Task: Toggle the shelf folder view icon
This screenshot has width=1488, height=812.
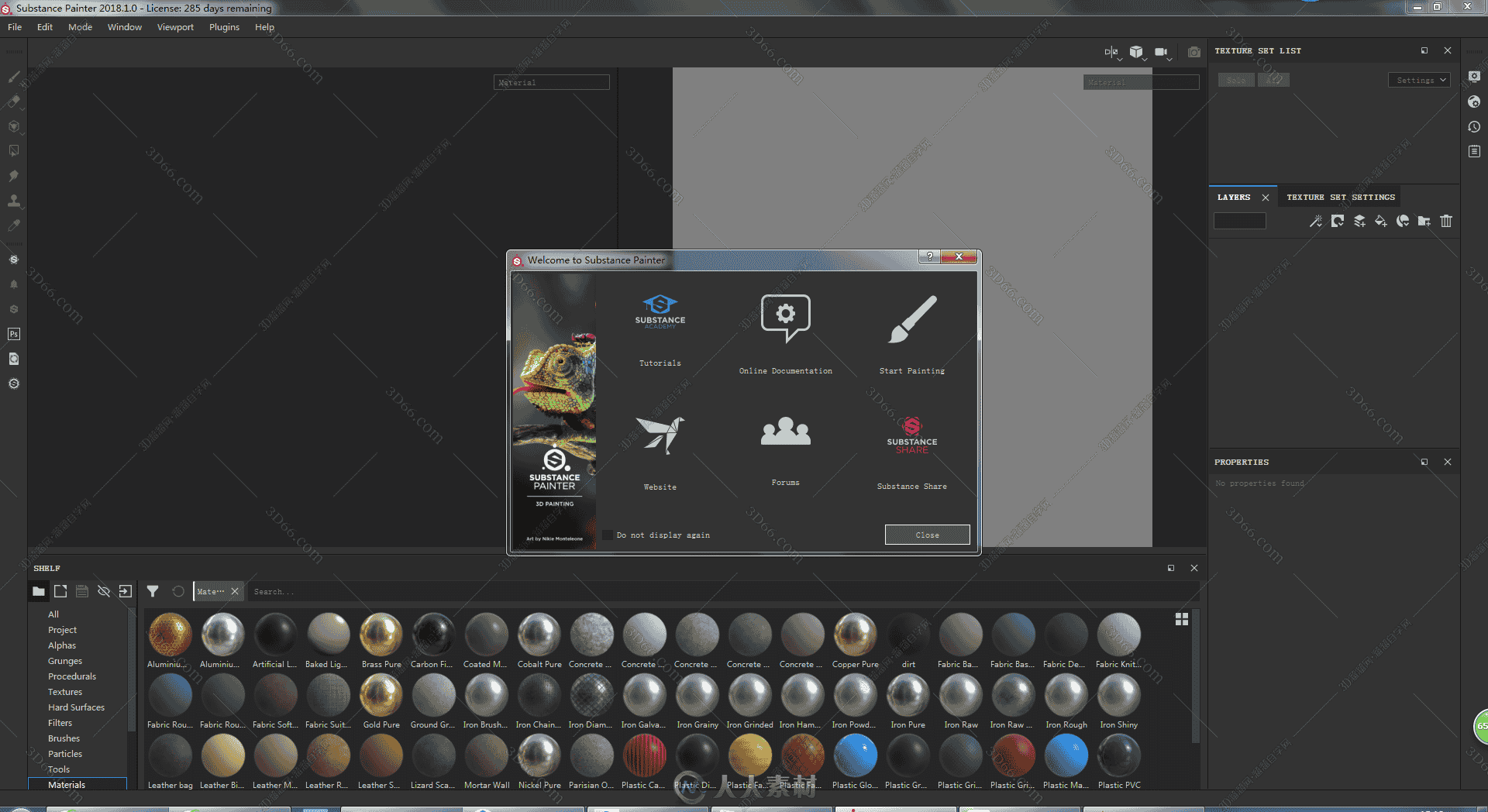Action: [39, 591]
